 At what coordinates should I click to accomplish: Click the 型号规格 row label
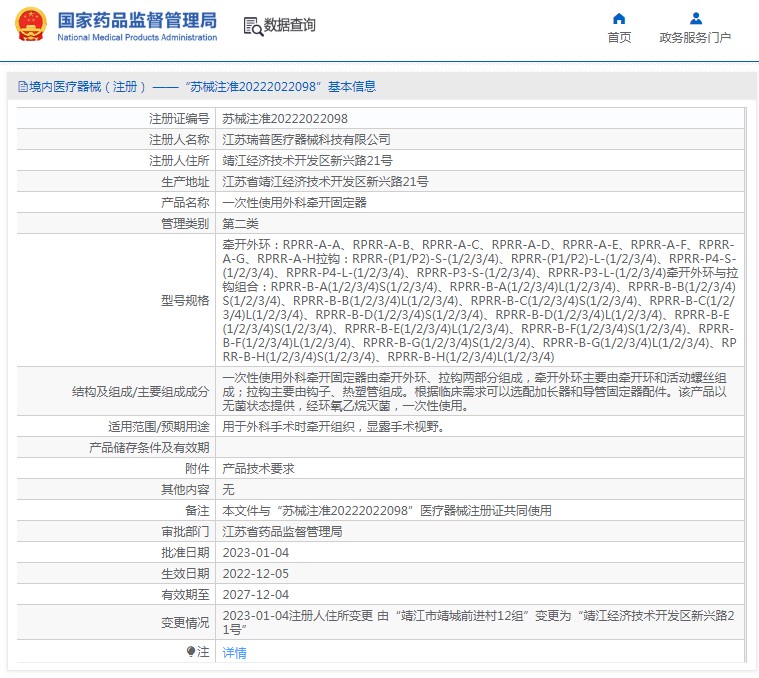[x=185, y=301]
